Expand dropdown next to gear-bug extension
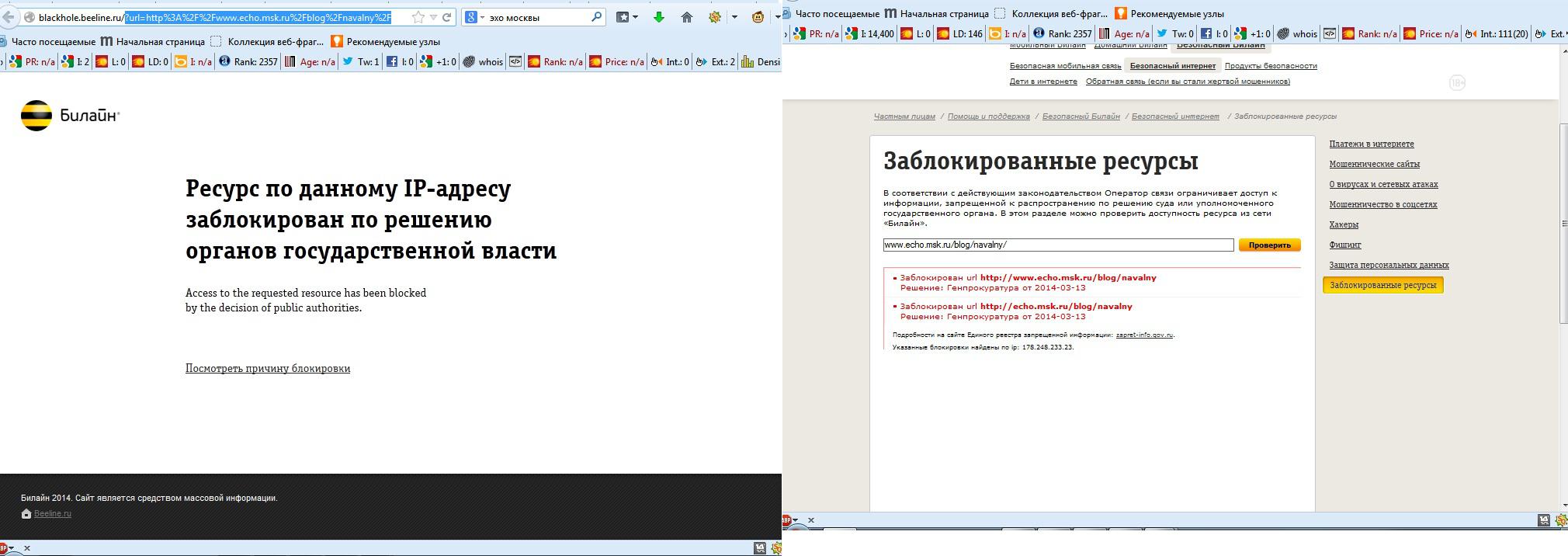This screenshot has height=556, width=1568. [734, 17]
